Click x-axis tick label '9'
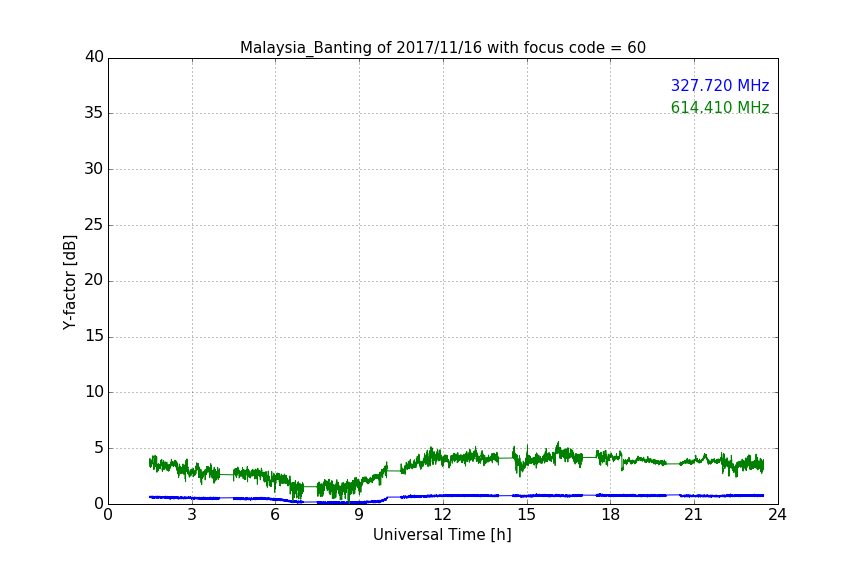This screenshot has width=864, height=576. (359, 515)
